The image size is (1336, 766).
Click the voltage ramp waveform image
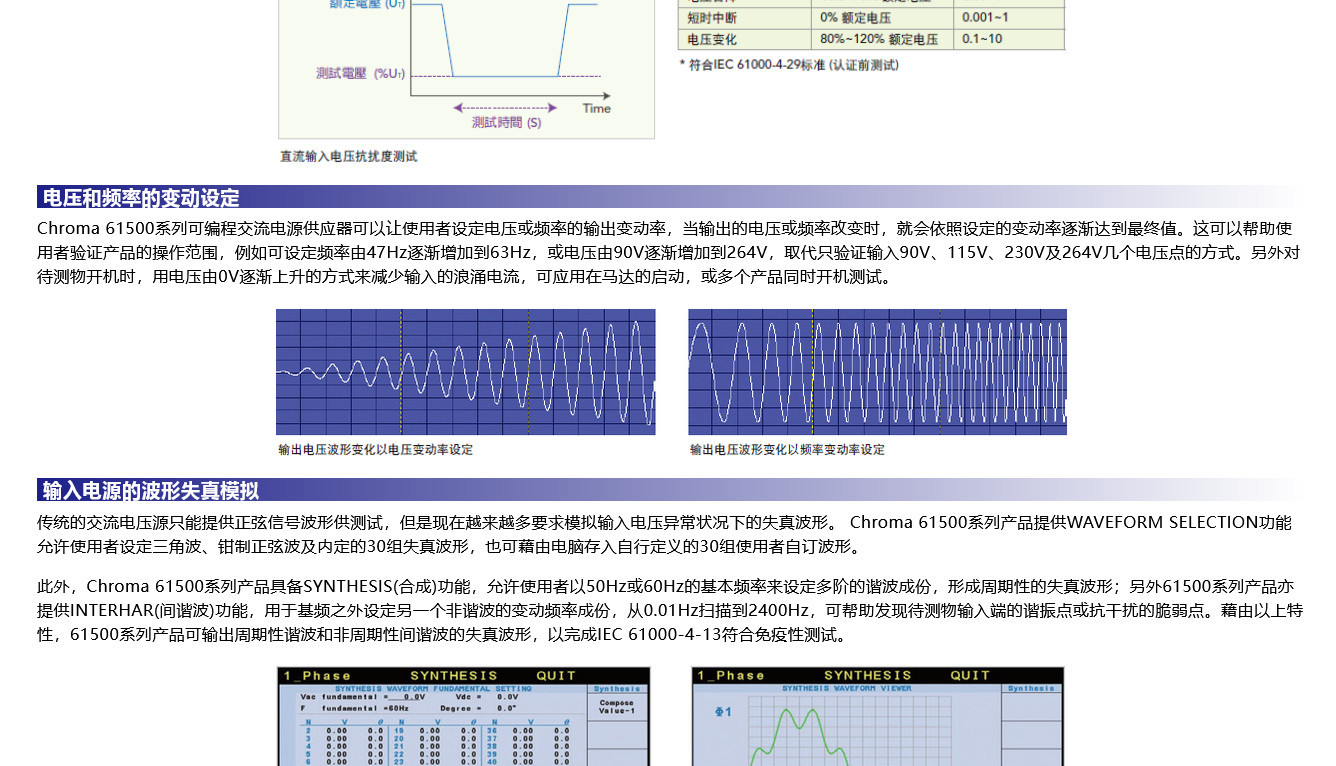click(465, 372)
